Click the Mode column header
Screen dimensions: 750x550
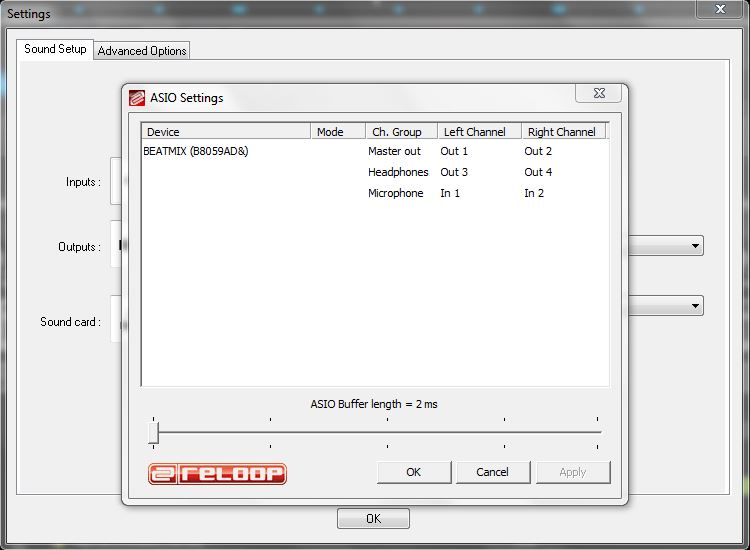click(x=338, y=132)
